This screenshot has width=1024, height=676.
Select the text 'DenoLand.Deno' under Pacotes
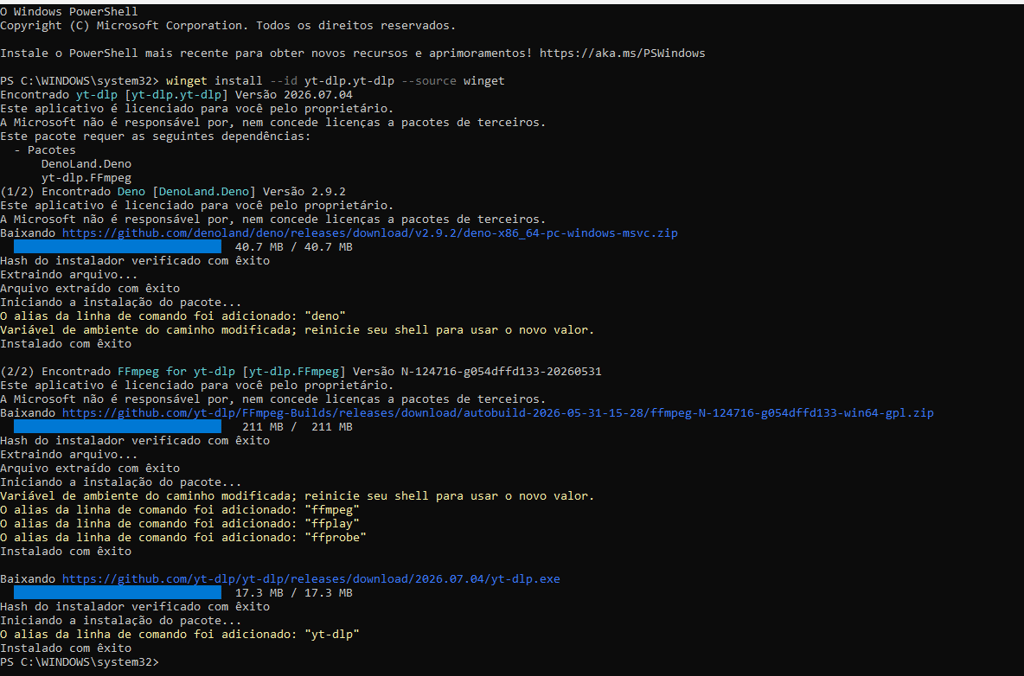click(86, 164)
